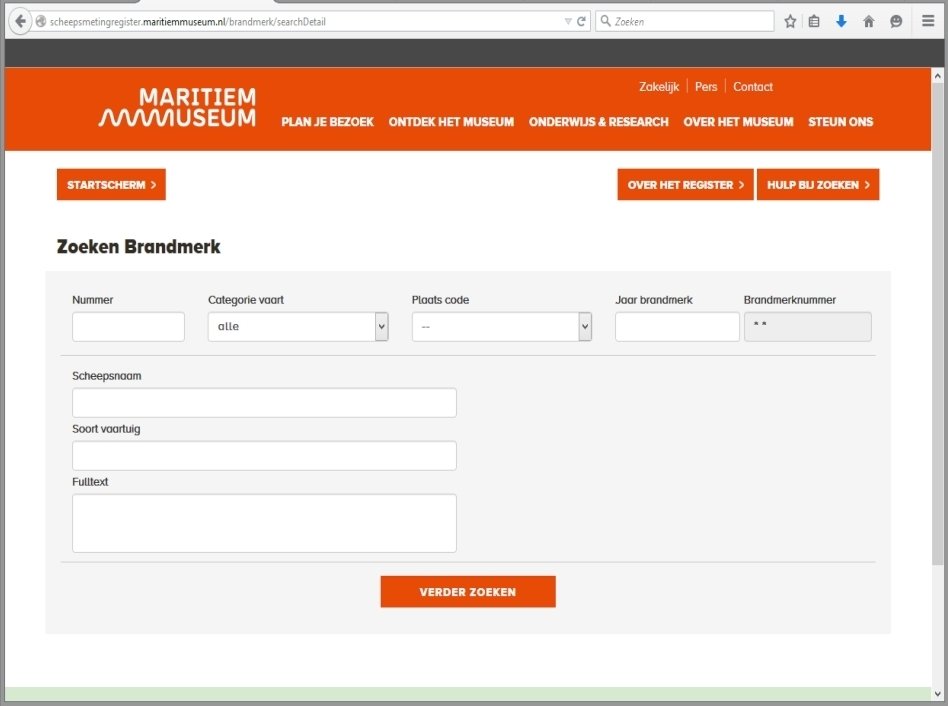948x706 pixels.
Task: Open the bookmarks list icon
Action: 814,22
